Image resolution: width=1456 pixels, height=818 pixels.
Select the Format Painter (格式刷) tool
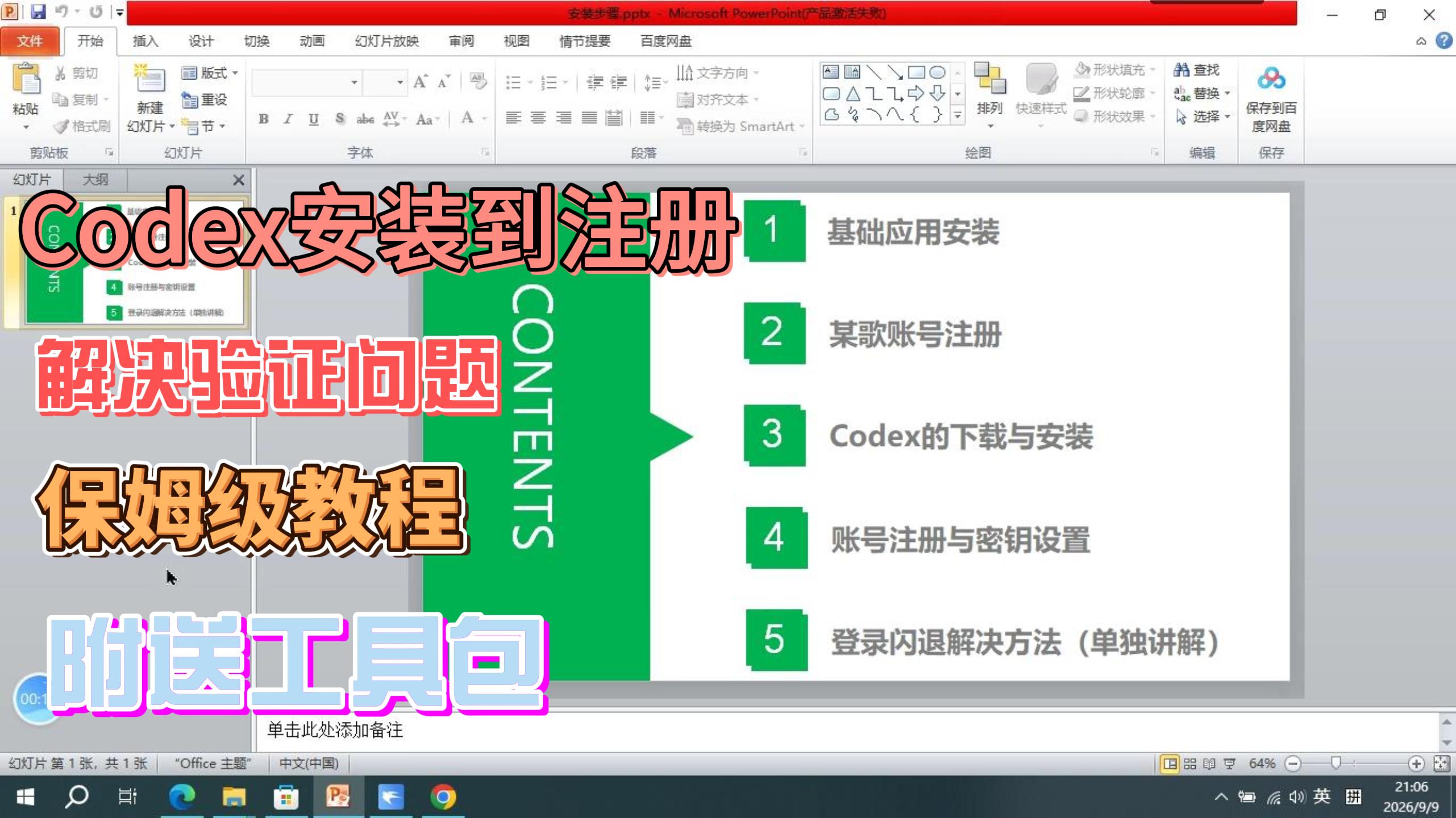click(81, 126)
